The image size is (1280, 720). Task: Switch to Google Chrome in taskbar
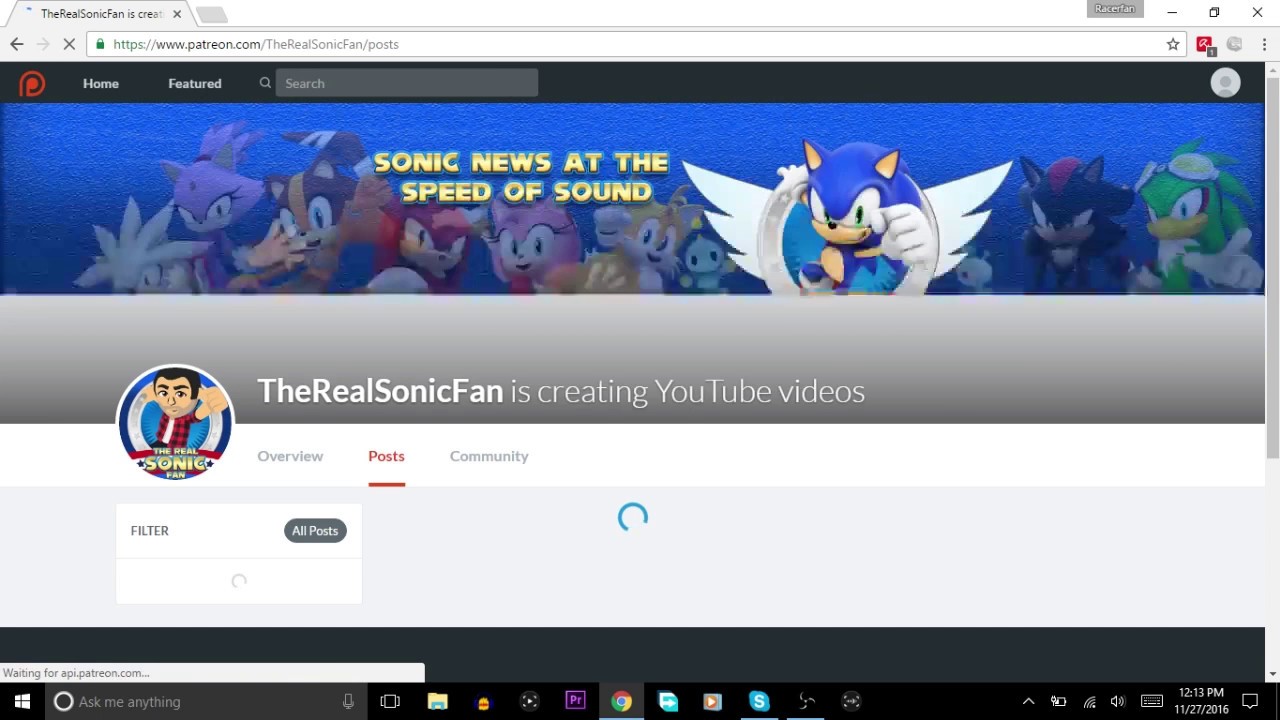(621, 701)
